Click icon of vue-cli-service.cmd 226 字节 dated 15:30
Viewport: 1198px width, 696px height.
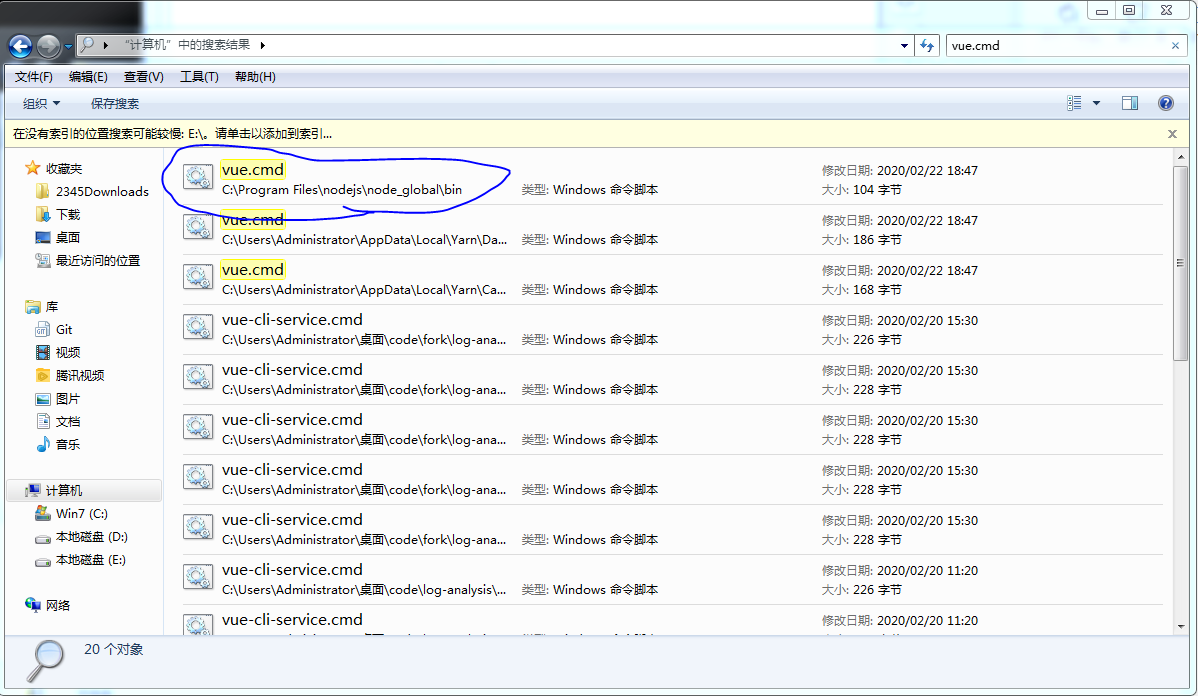click(x=198, y=327)
